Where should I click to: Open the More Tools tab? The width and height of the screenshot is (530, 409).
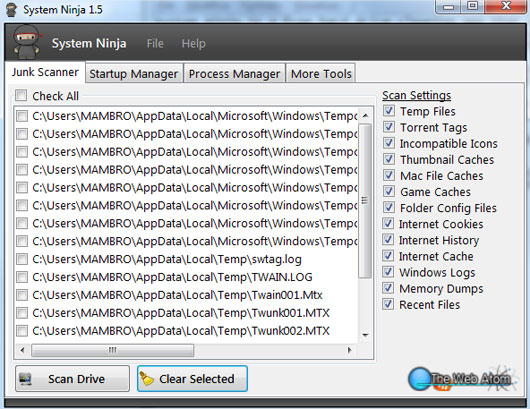coord(321,73)
